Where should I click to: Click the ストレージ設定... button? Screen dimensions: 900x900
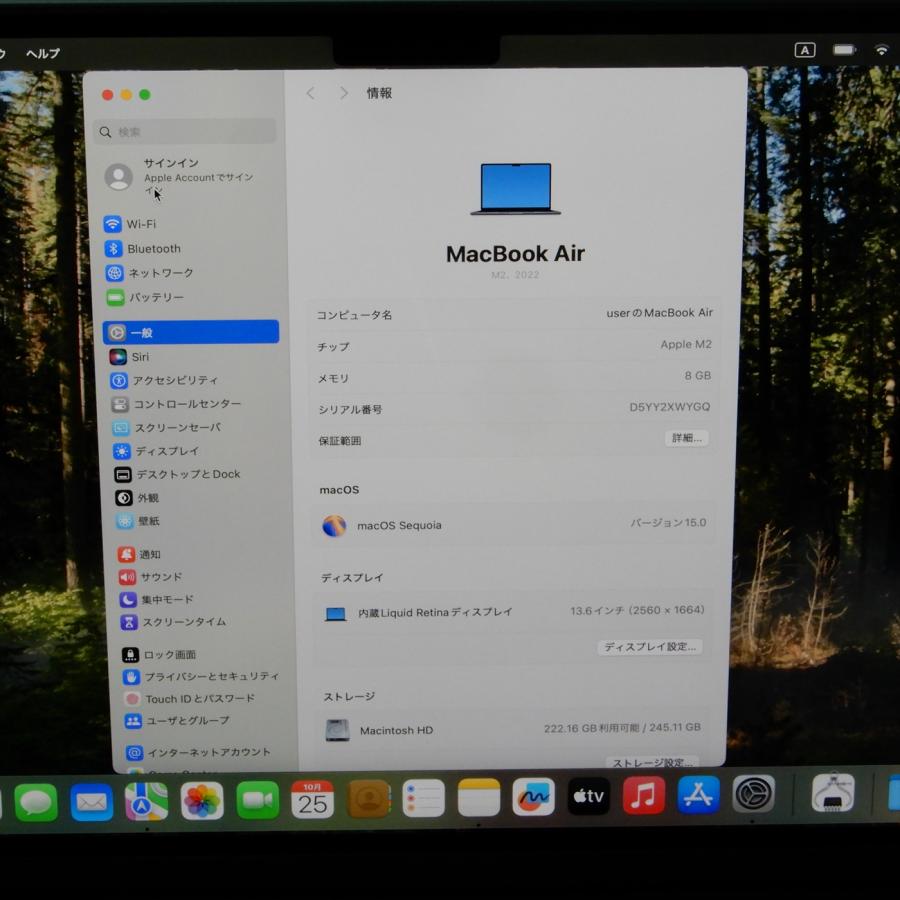(653, 762)
